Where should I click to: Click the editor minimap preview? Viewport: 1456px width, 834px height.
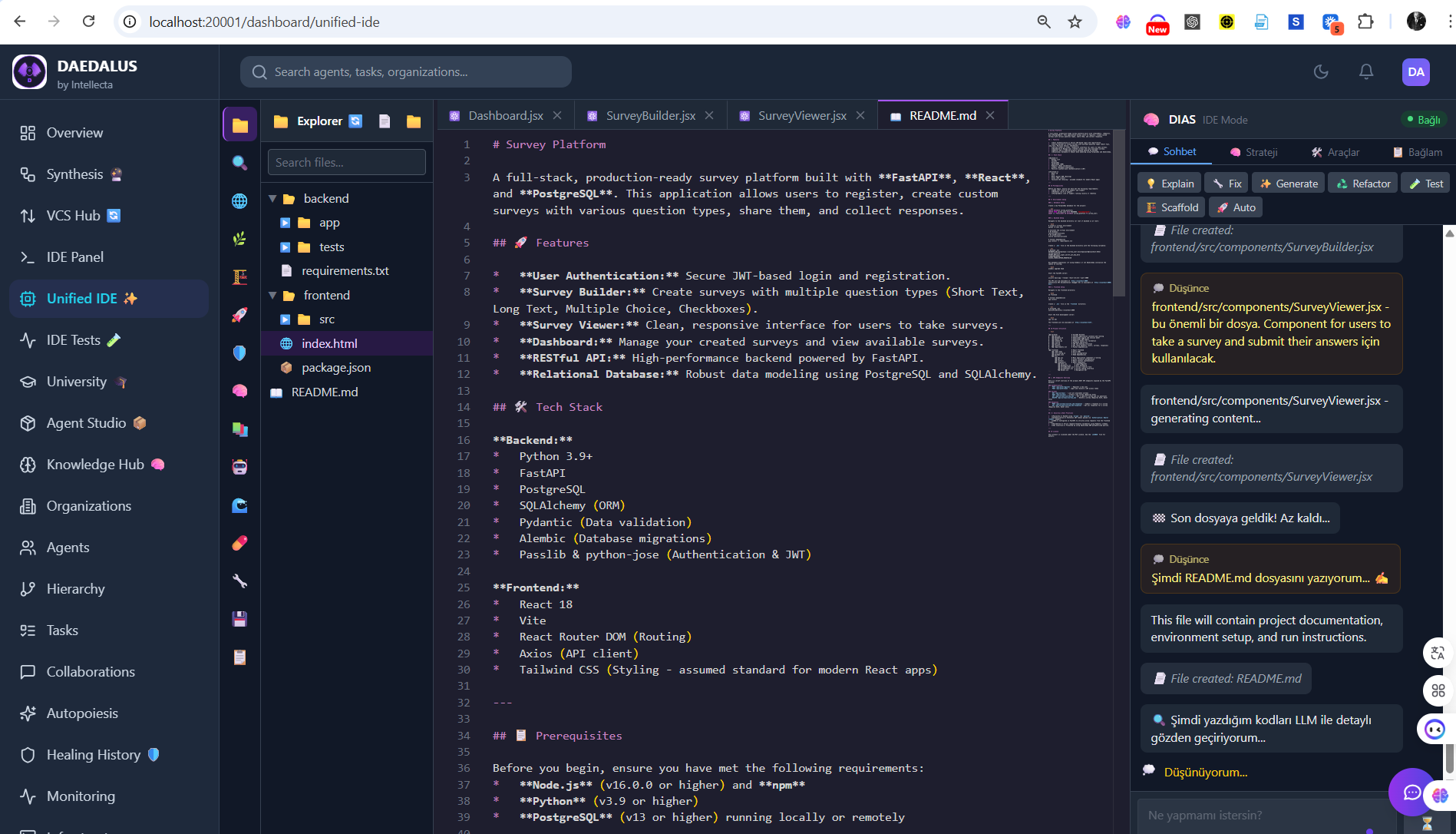[x=1080, y=284]
